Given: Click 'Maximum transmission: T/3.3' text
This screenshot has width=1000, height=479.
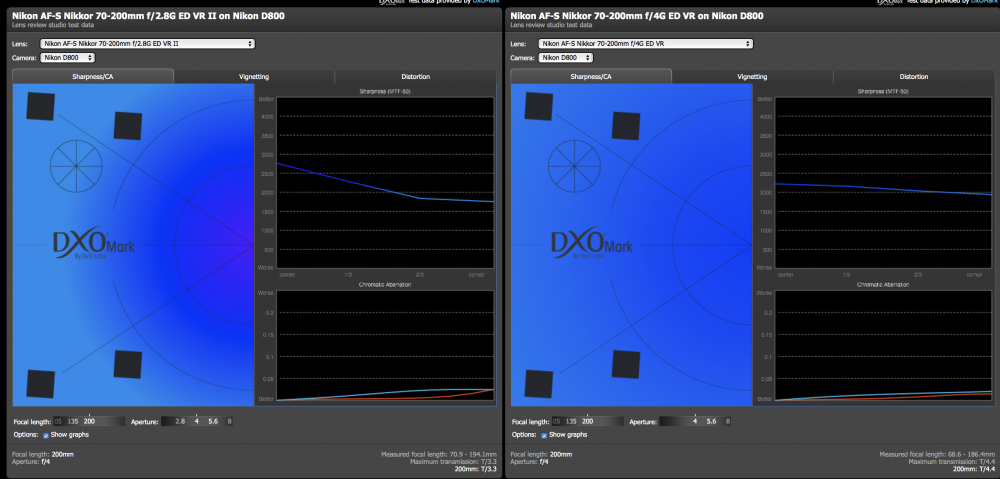Looking at the screenshot, I should pyautogui.click(x=453, y=461).
